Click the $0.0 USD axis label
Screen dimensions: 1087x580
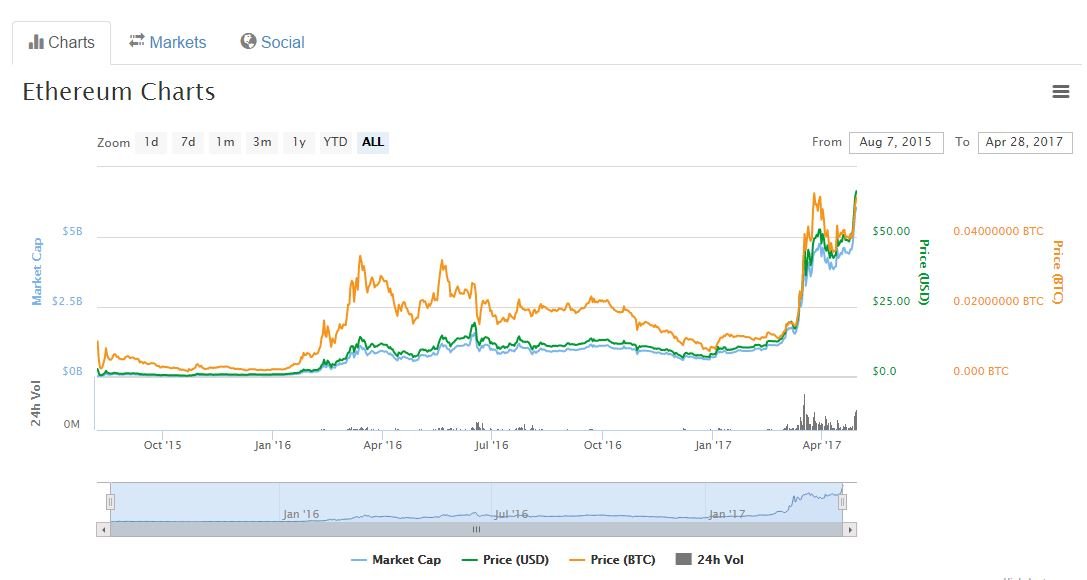(885, 371)
